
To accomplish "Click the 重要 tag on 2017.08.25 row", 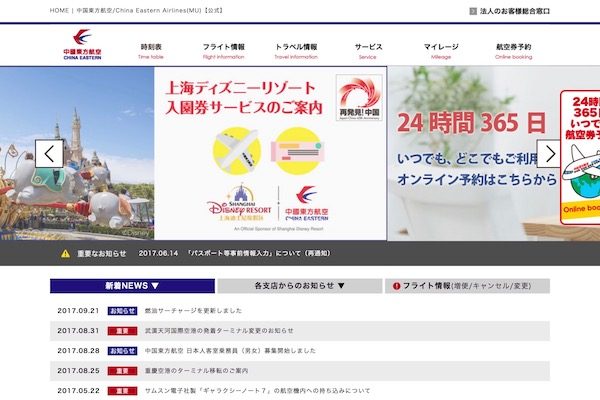I will (x=122, y=371).
